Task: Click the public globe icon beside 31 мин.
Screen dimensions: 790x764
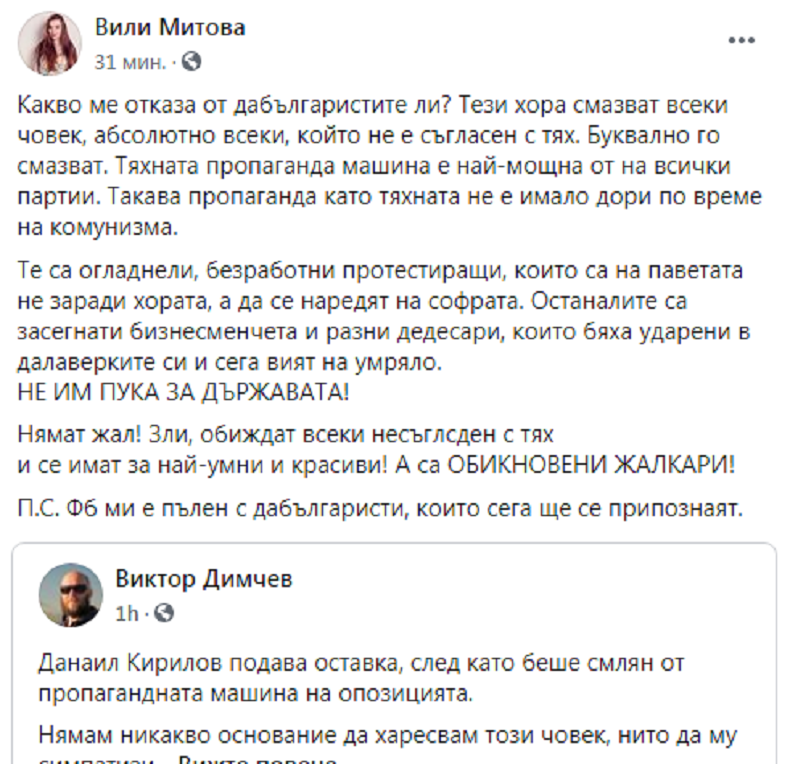Action: point(193,61)
